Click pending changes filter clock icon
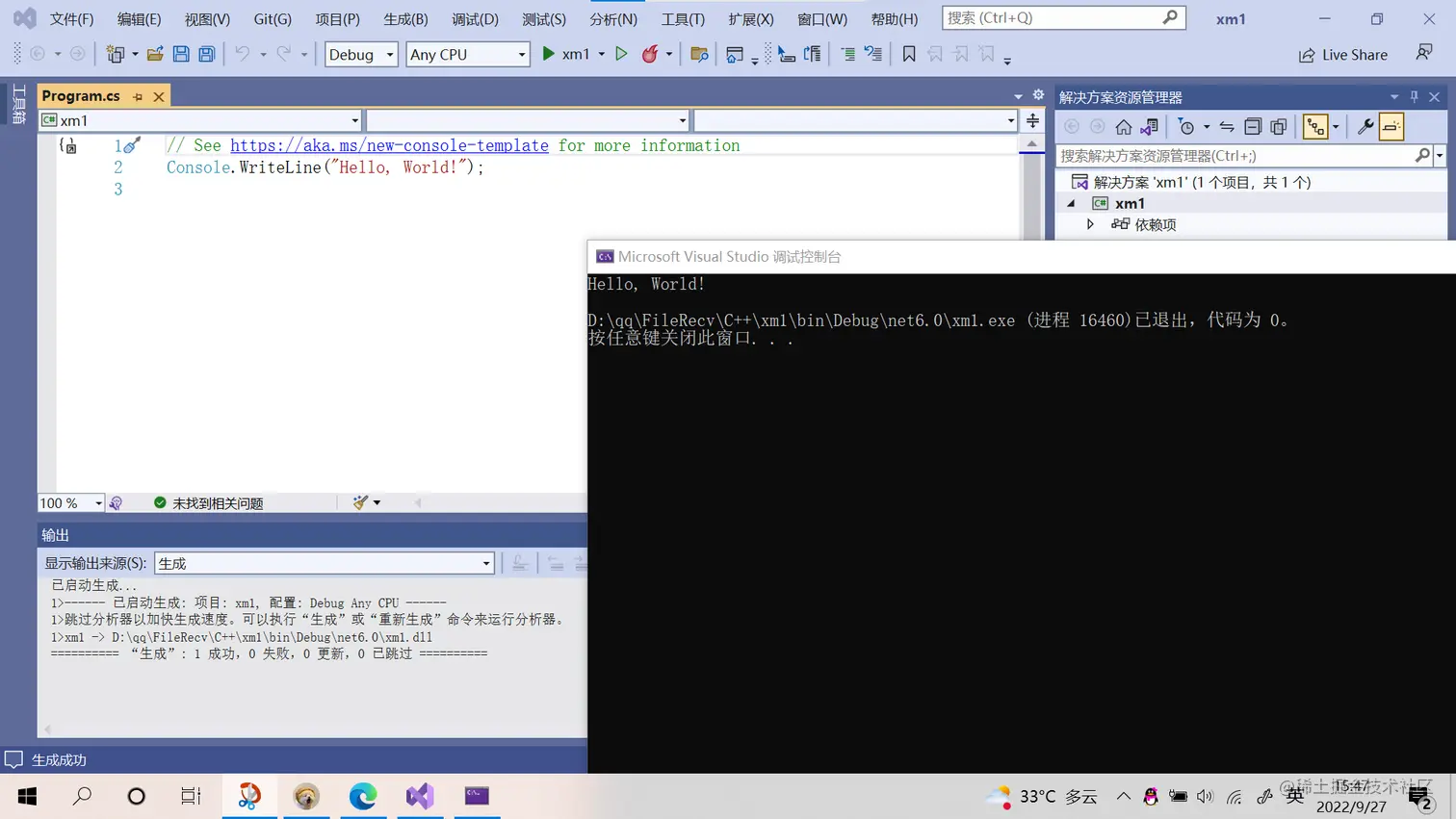The height and width of the screenshot is (819, 1456). (1186, 127)
